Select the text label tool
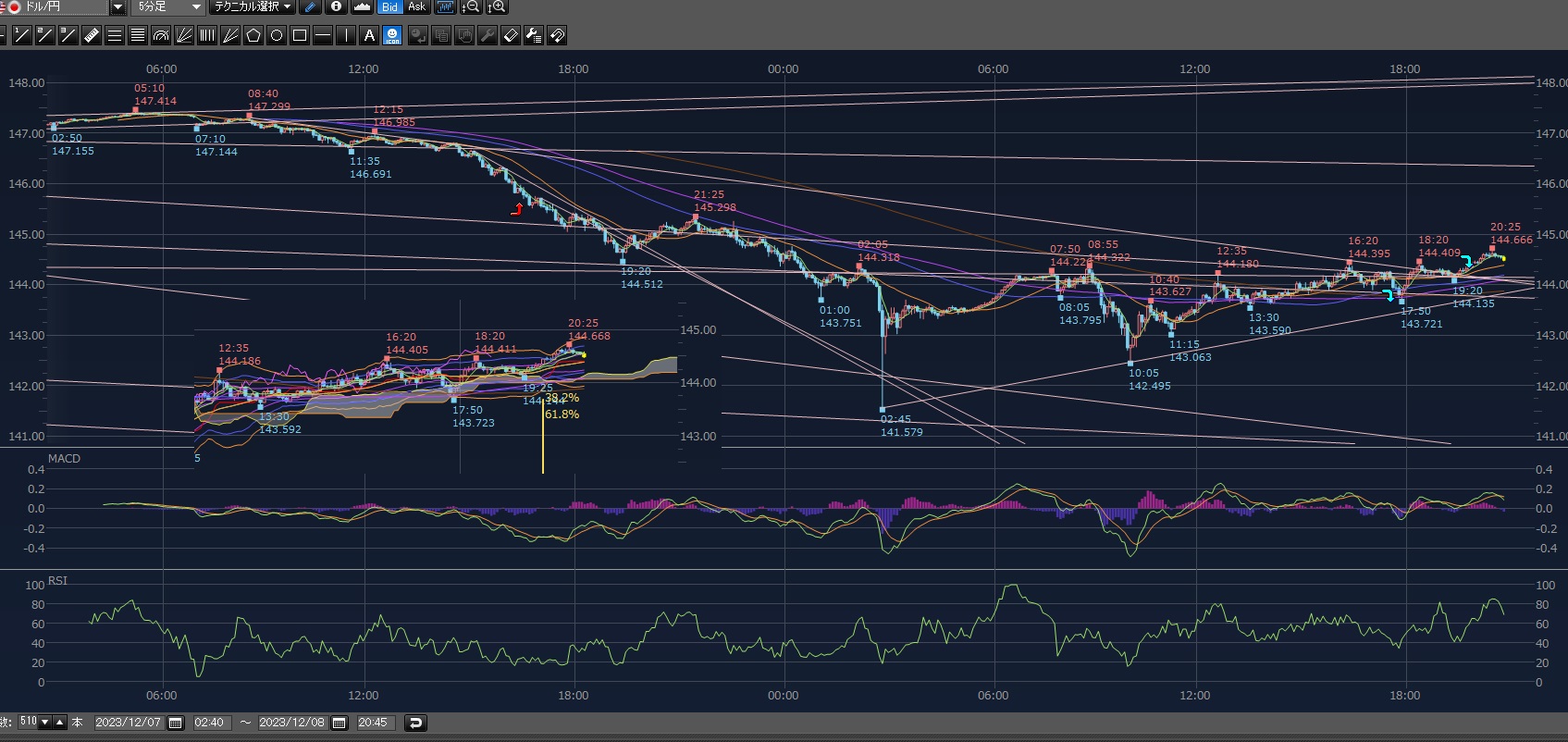Viewport: 1568px width, 742px height. coord(369,36)
